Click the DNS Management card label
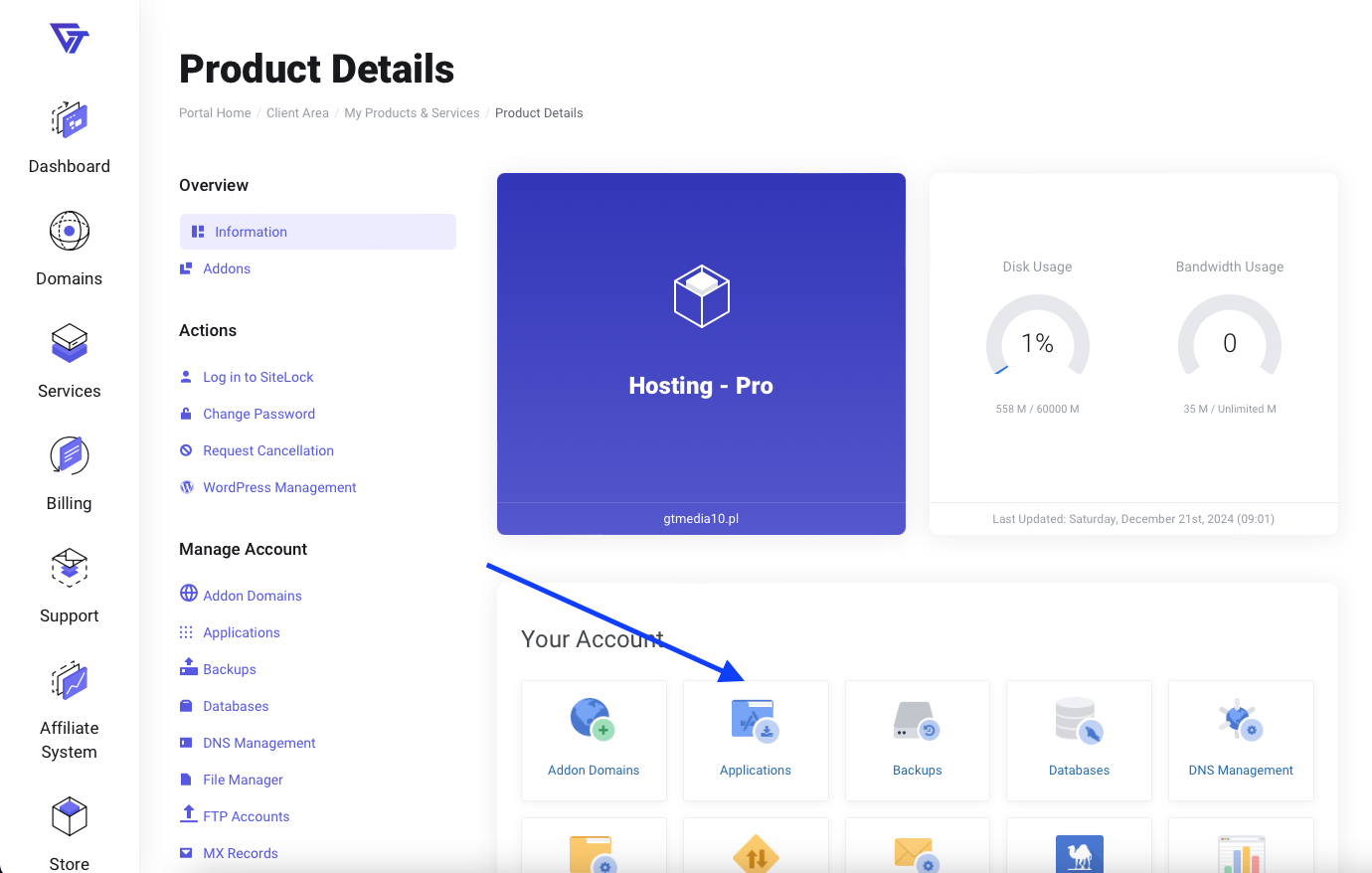Viewport: 1372px width, 873px height. (1241, 771)
